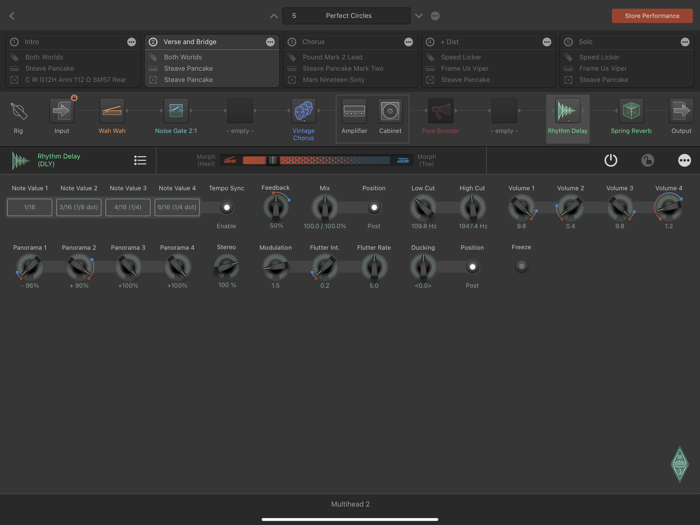700x525 pixels.
Task: Select the Input module icon
Action: (62, 111)
